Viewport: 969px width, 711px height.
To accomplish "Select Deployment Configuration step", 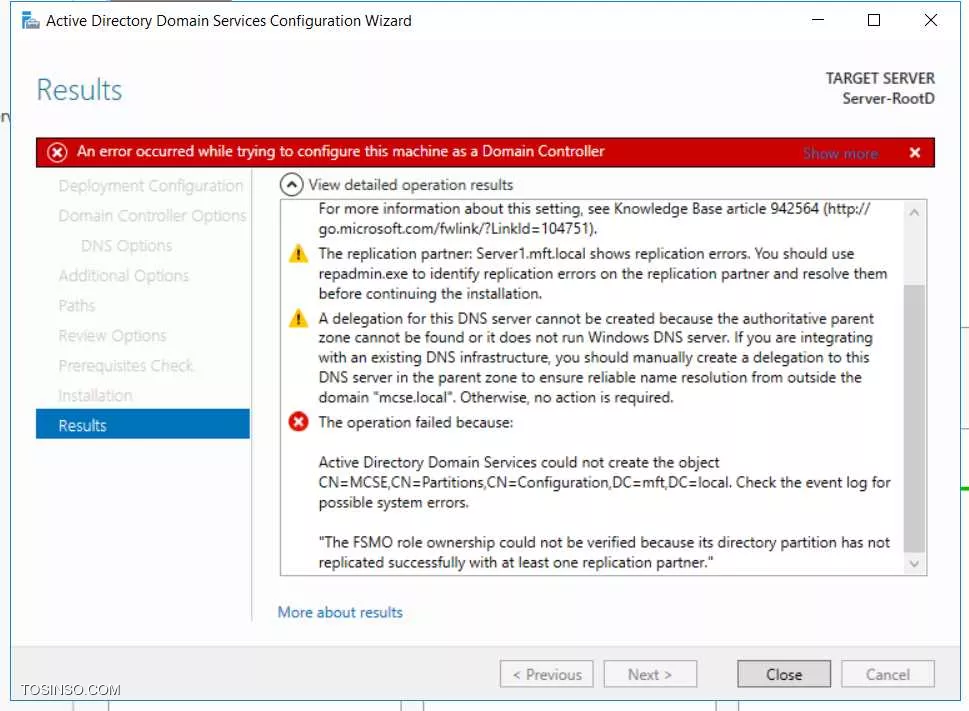I will pos(151,186).
